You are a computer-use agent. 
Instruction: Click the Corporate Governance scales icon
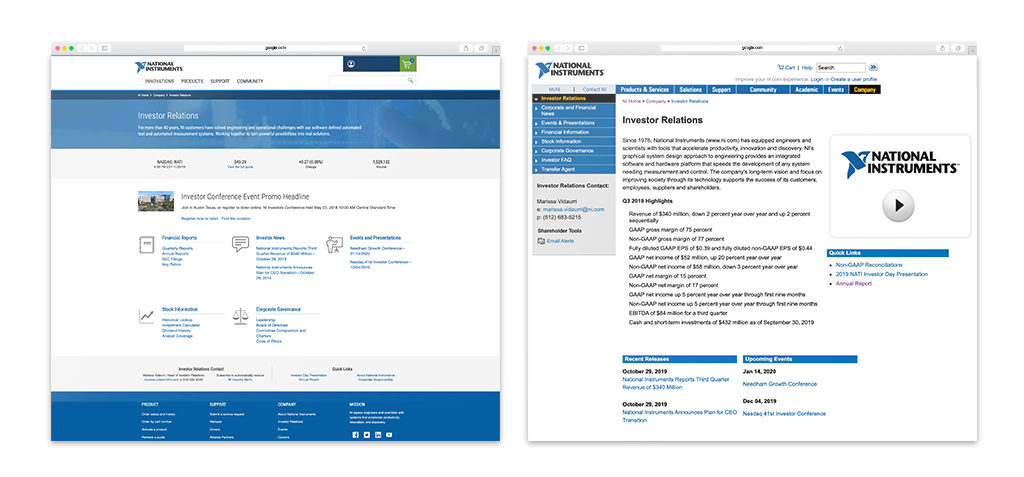click(240, 316)
